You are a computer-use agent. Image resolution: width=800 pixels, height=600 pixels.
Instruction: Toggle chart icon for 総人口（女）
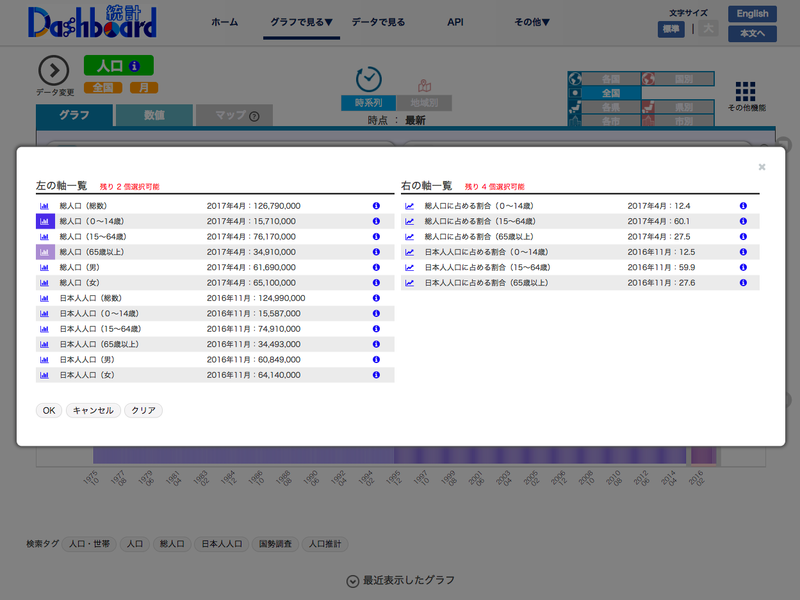44,283
